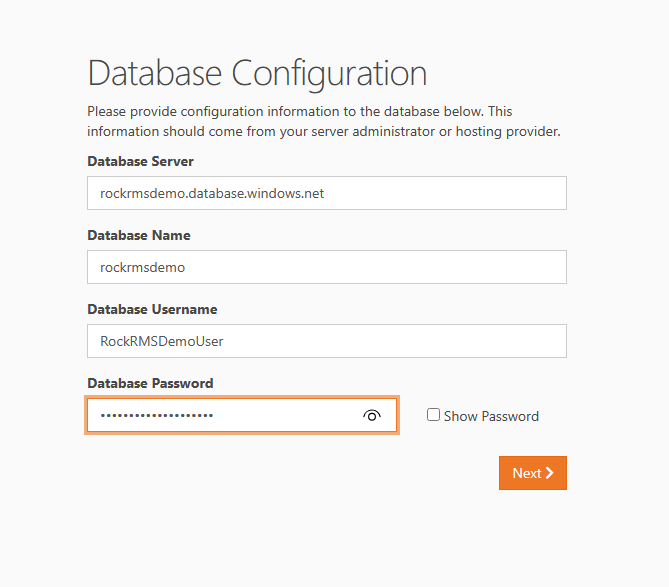This screenshot has height=587, width=669.
Task: Enable the Show Password checkbox
Action: (x=433, y=415)
